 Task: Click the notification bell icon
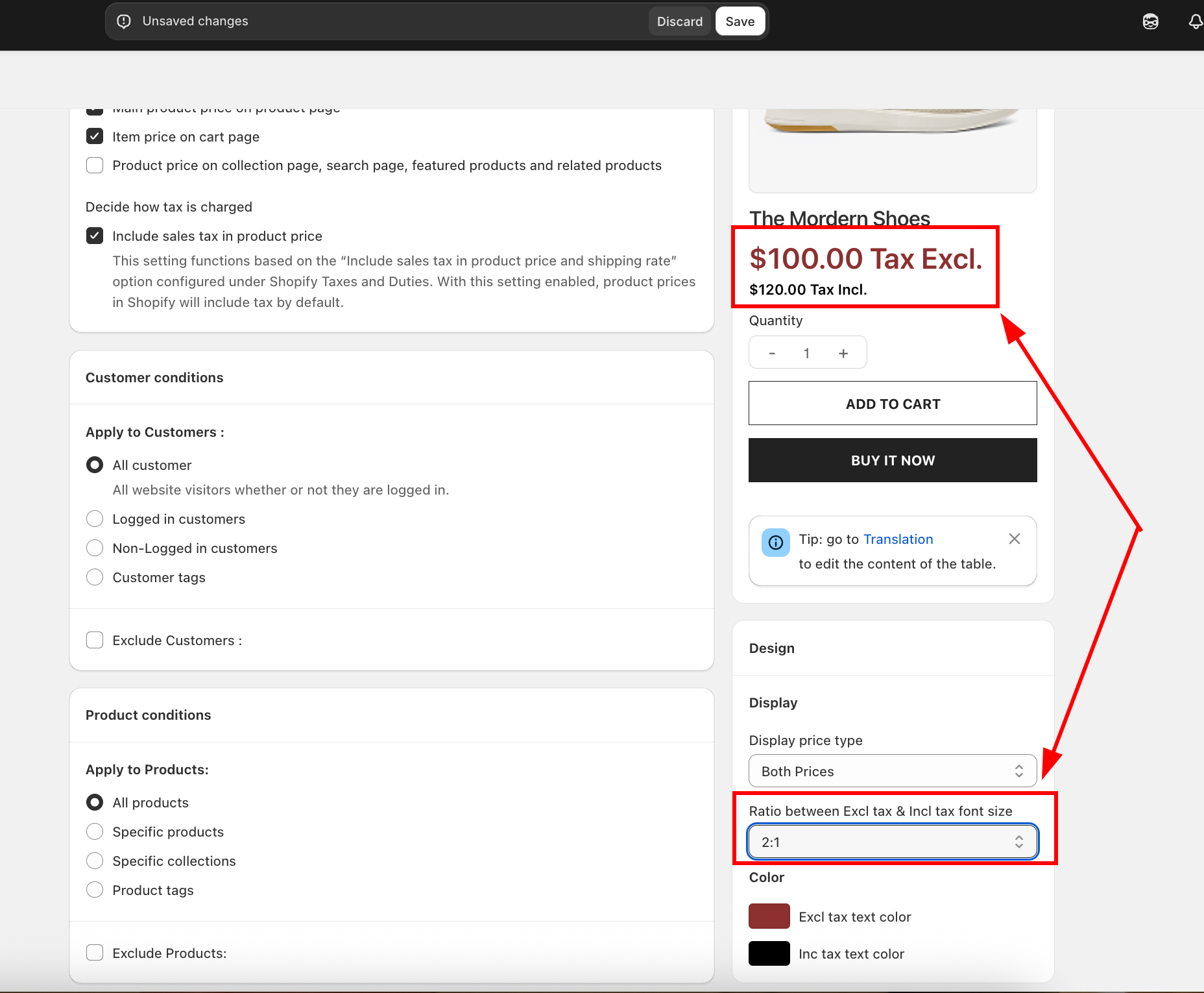[x=1195, y=21]
